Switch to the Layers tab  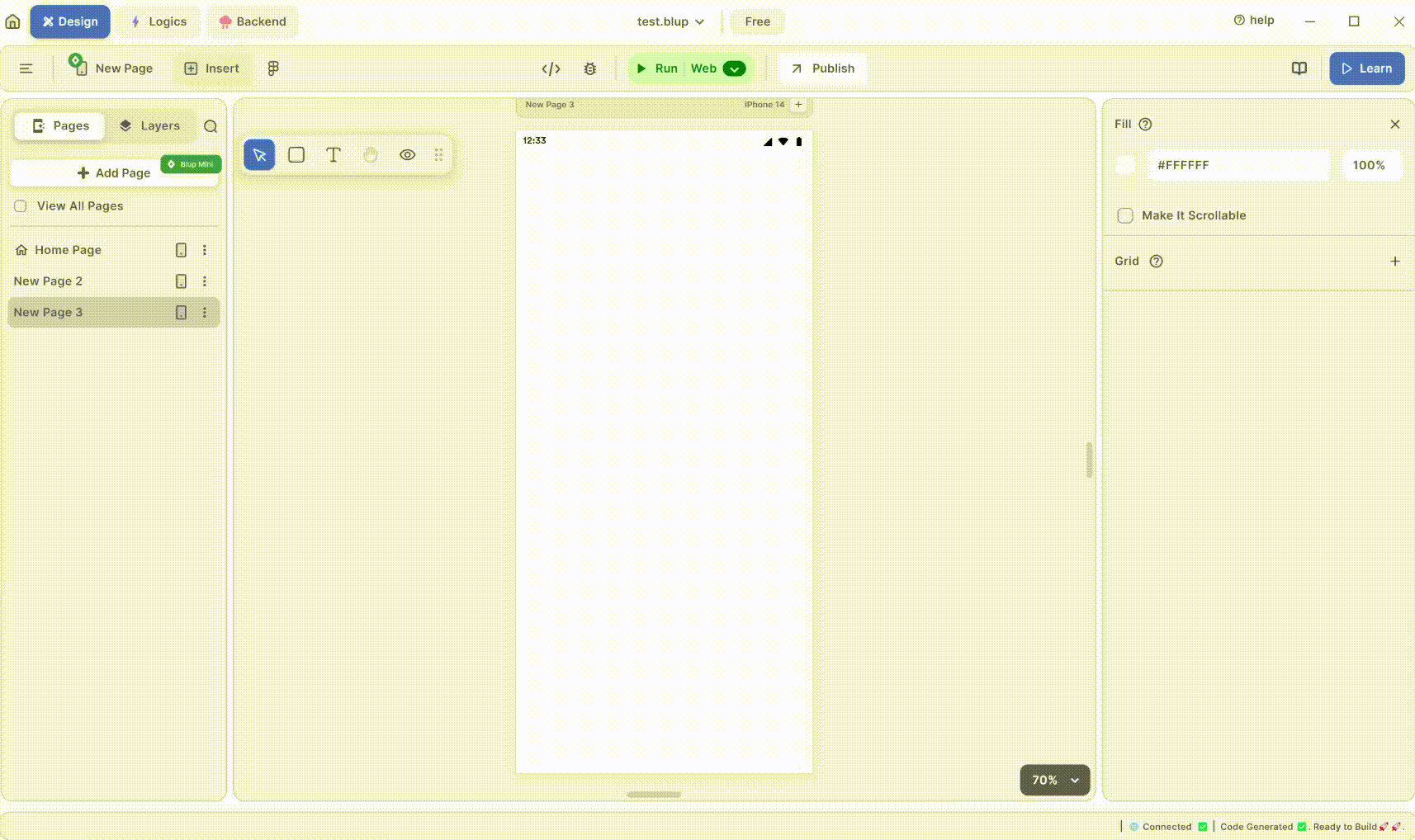click(149, 126)
